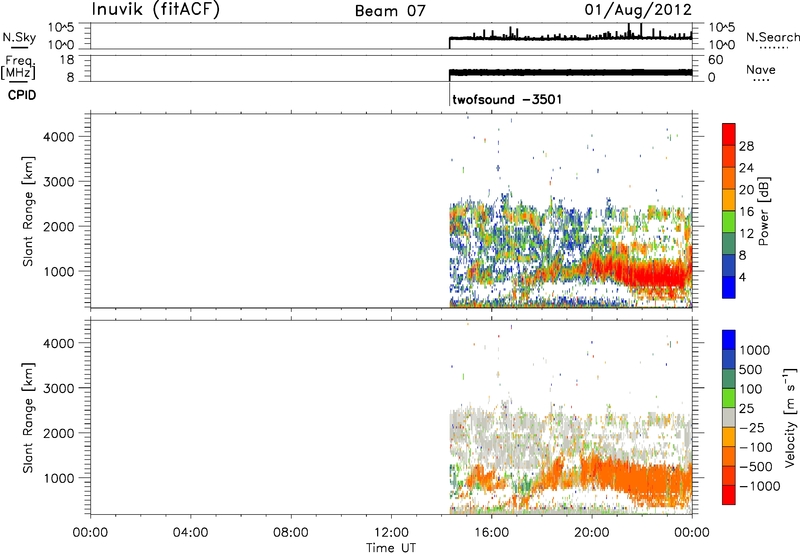The width and height of the screenshot is (800, 554).
Task: Click the '16:00' time axis tick label
Action: click(x=491, y=533)
